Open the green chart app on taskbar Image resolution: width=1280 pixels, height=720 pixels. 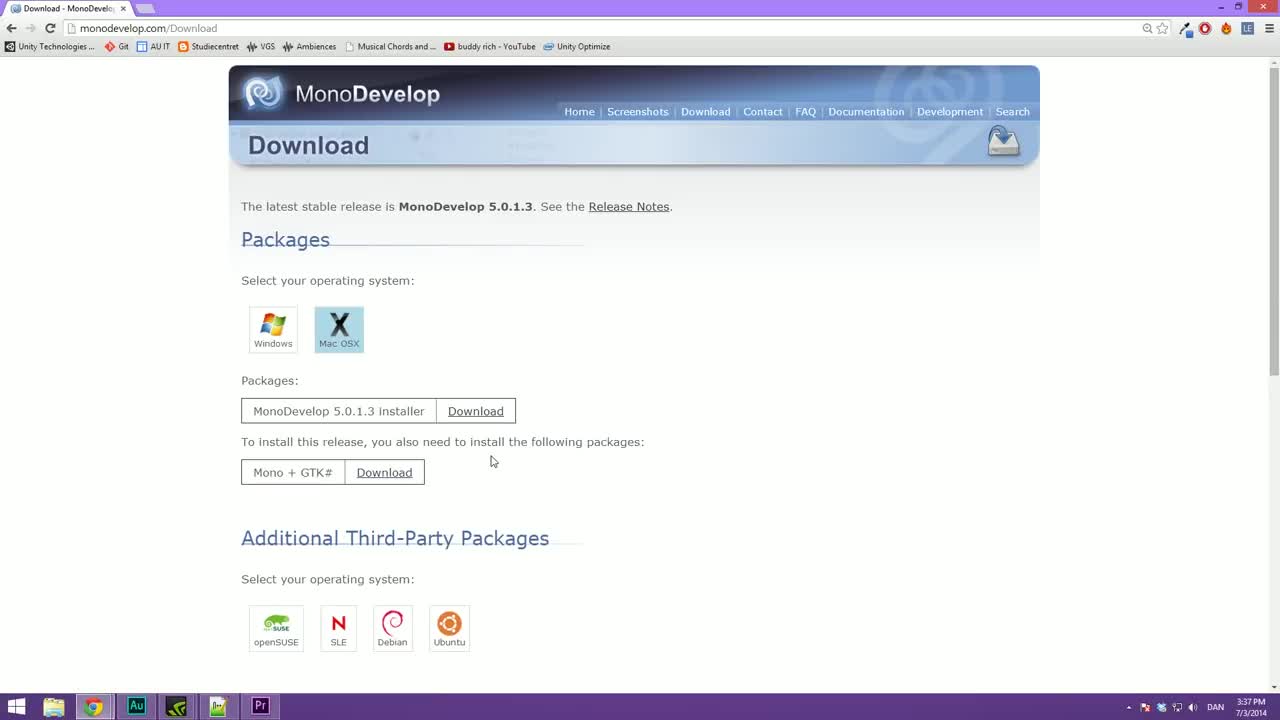(x=218, y=707)
